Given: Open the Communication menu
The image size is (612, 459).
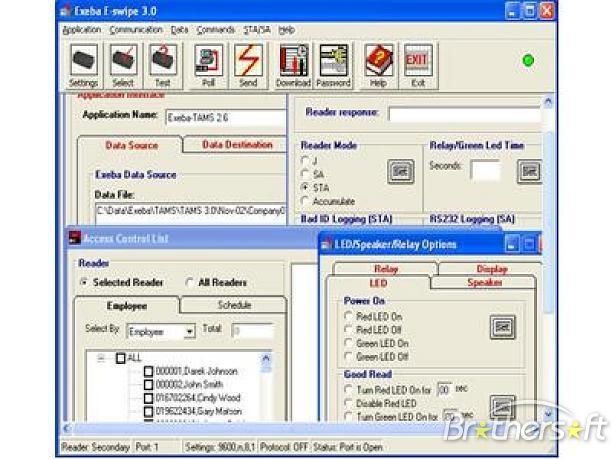Looking at the screenshot, I should click(136, 30).
